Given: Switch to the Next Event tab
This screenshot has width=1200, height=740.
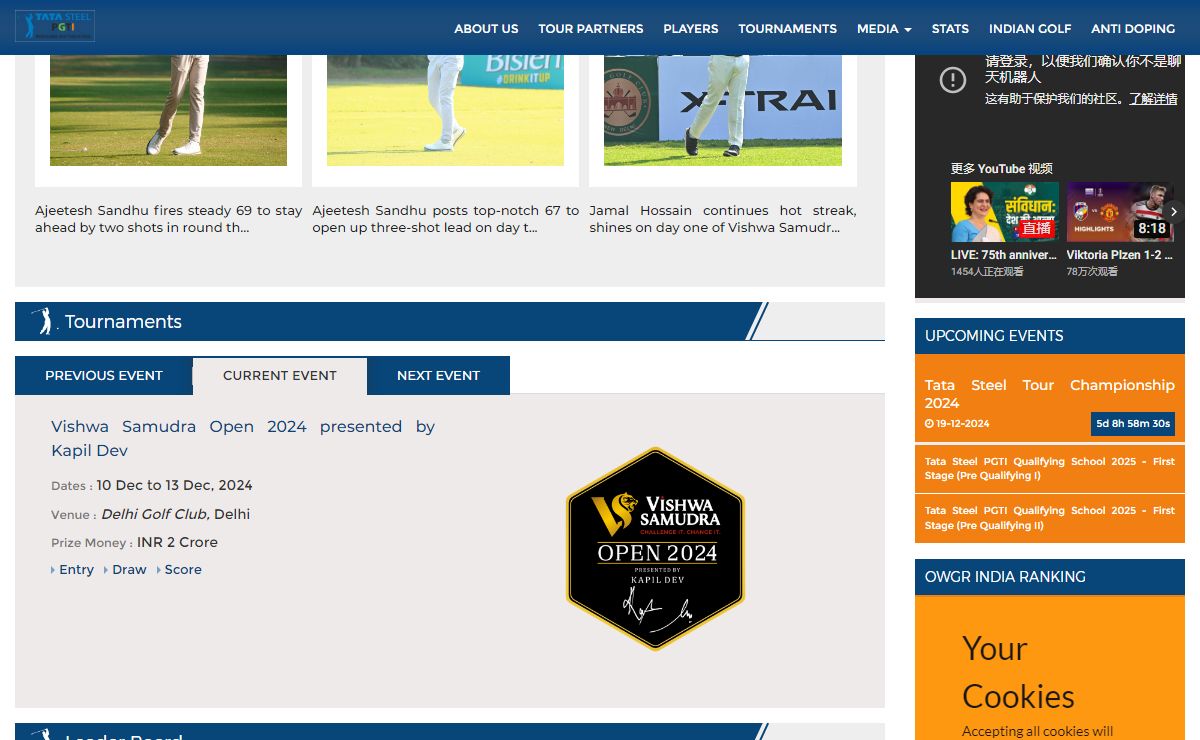Looking at the screenshot, I should [438, 375].
